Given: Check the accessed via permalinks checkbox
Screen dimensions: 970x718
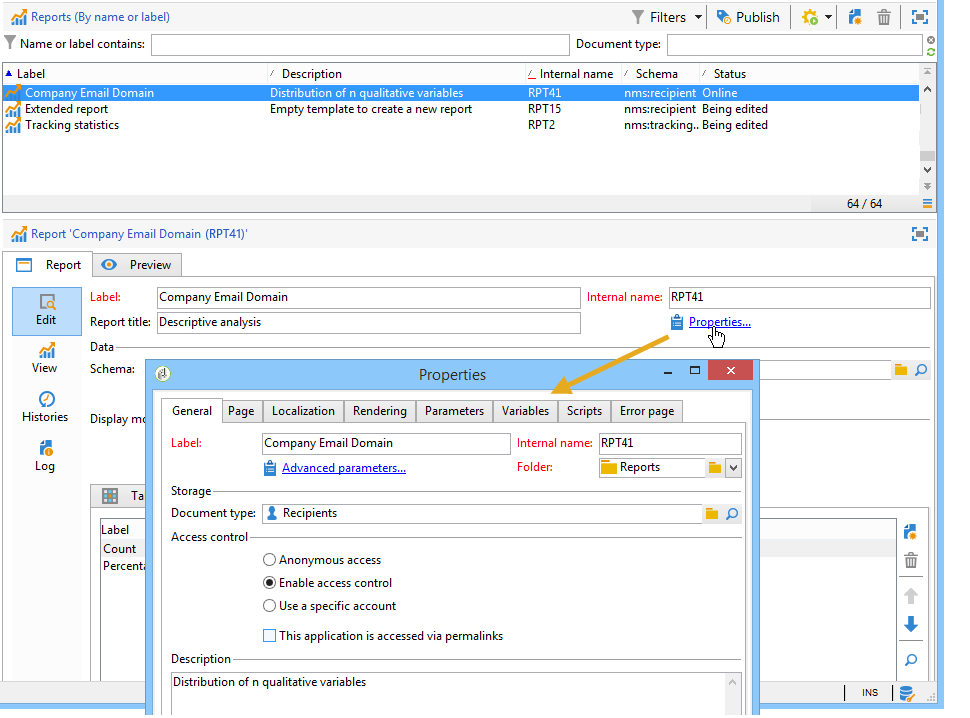Looking at the screenshot, I should (269, 636).
